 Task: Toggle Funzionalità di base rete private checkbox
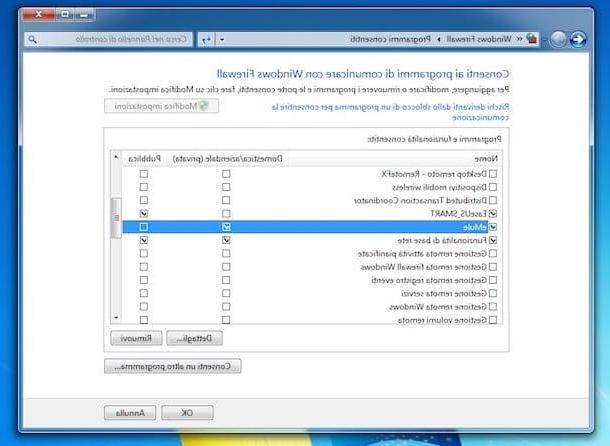(226, 240)
